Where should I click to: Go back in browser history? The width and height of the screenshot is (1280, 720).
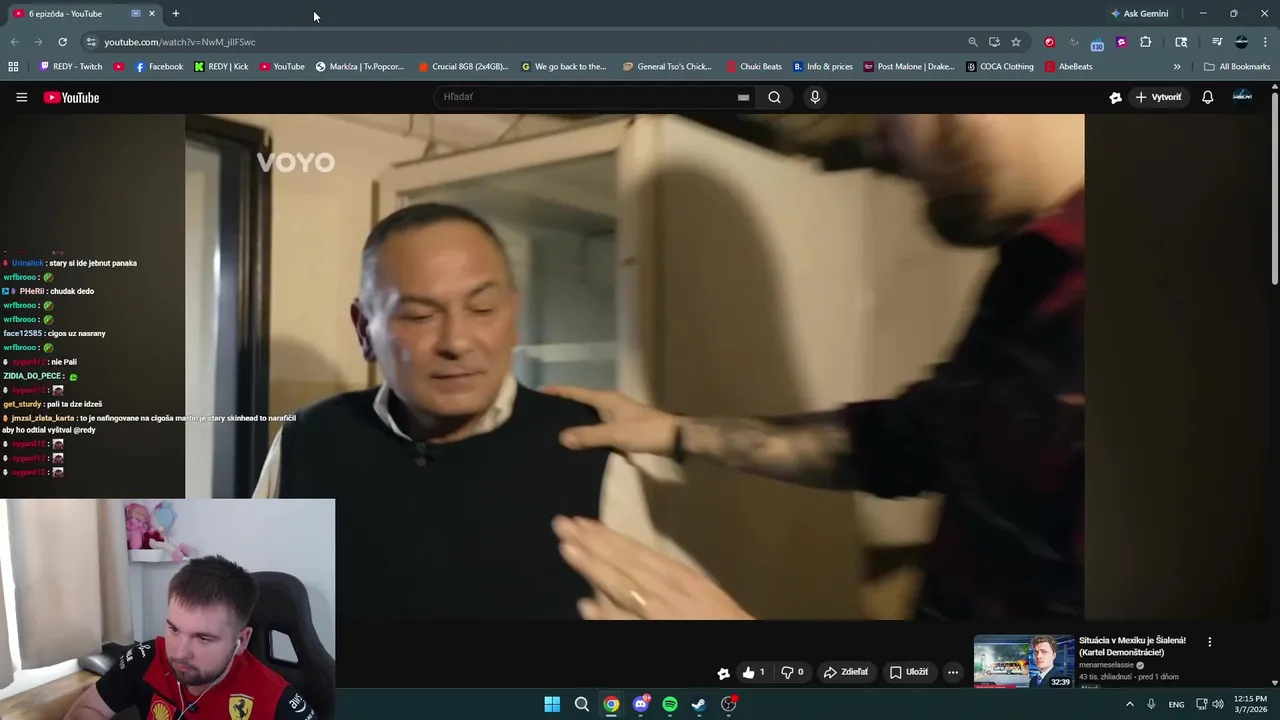tap(14, 42)
